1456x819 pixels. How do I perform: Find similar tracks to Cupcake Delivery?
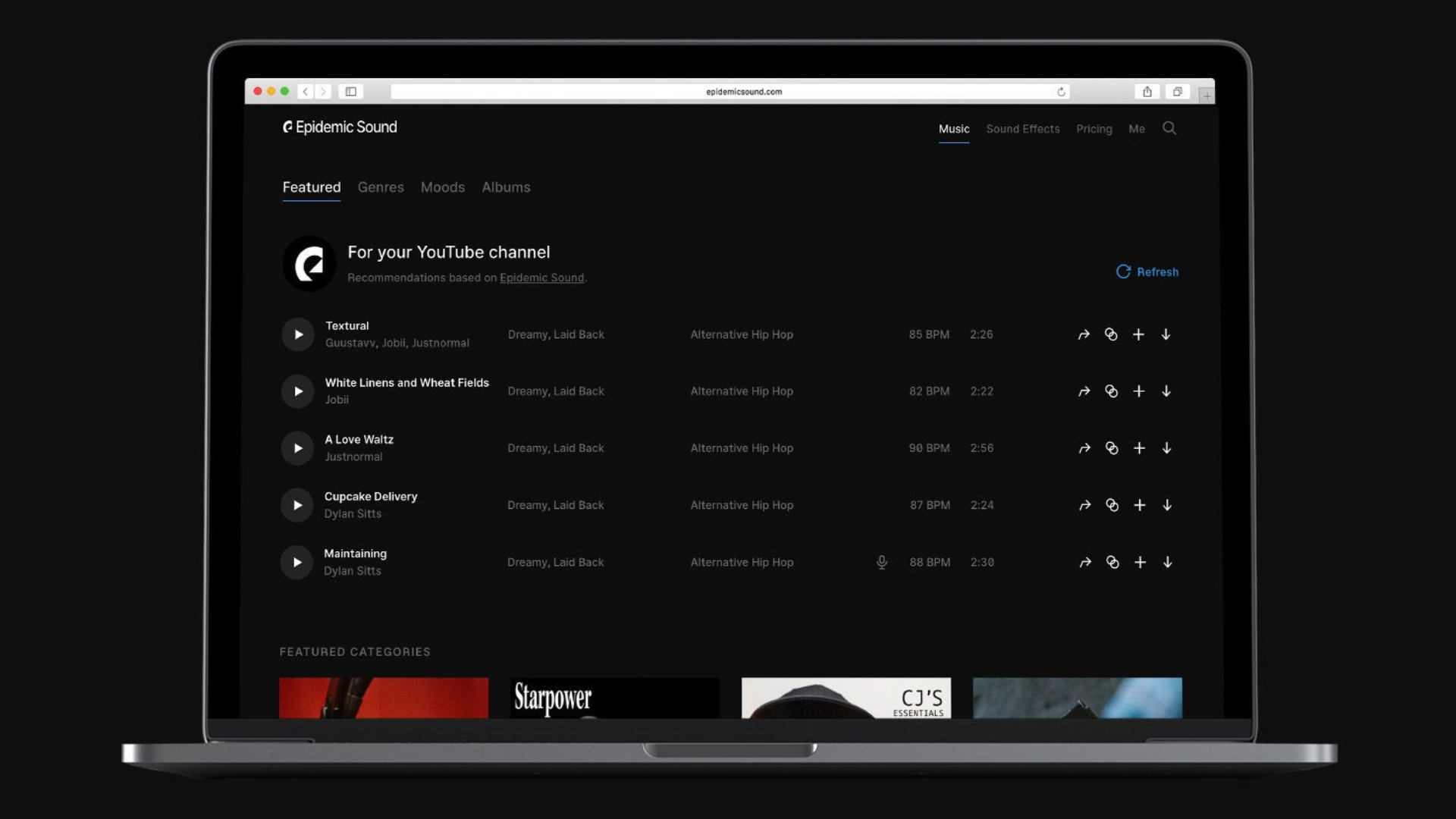pyautogui.click(x=1112, y=505)
